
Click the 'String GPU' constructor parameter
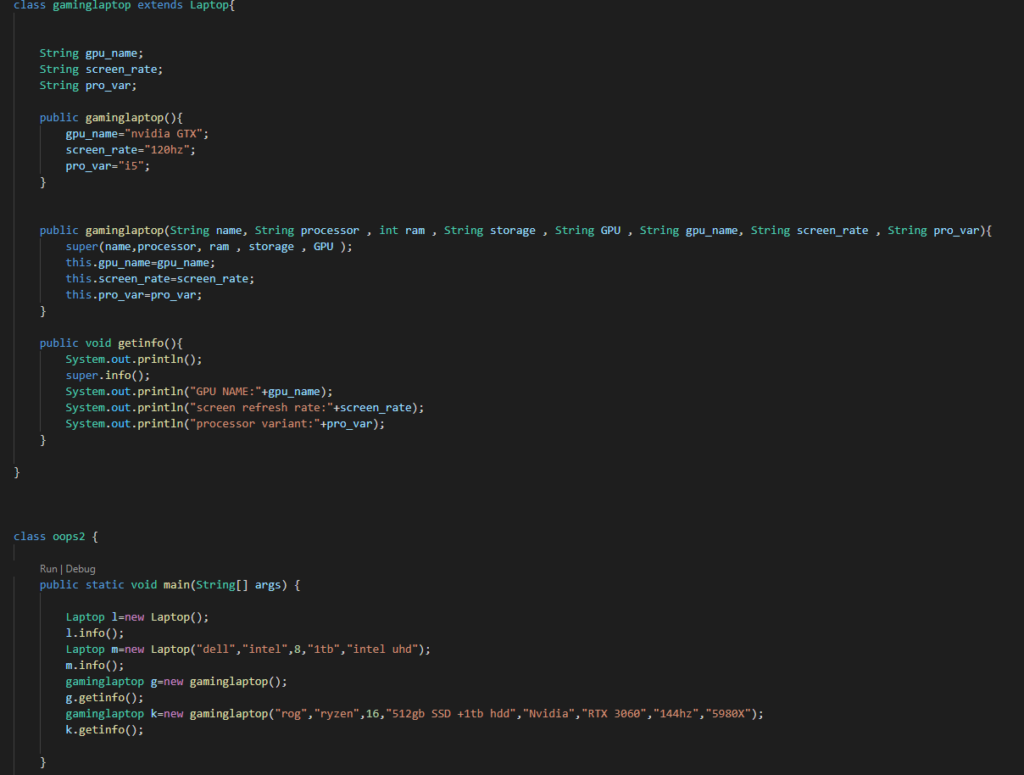point(587,230)
